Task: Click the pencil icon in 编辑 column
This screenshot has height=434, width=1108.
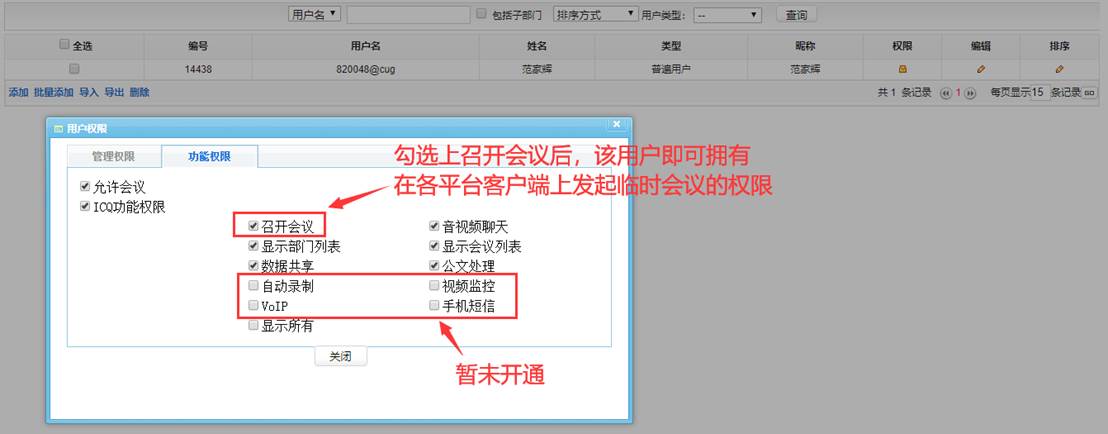Action: 981,69
